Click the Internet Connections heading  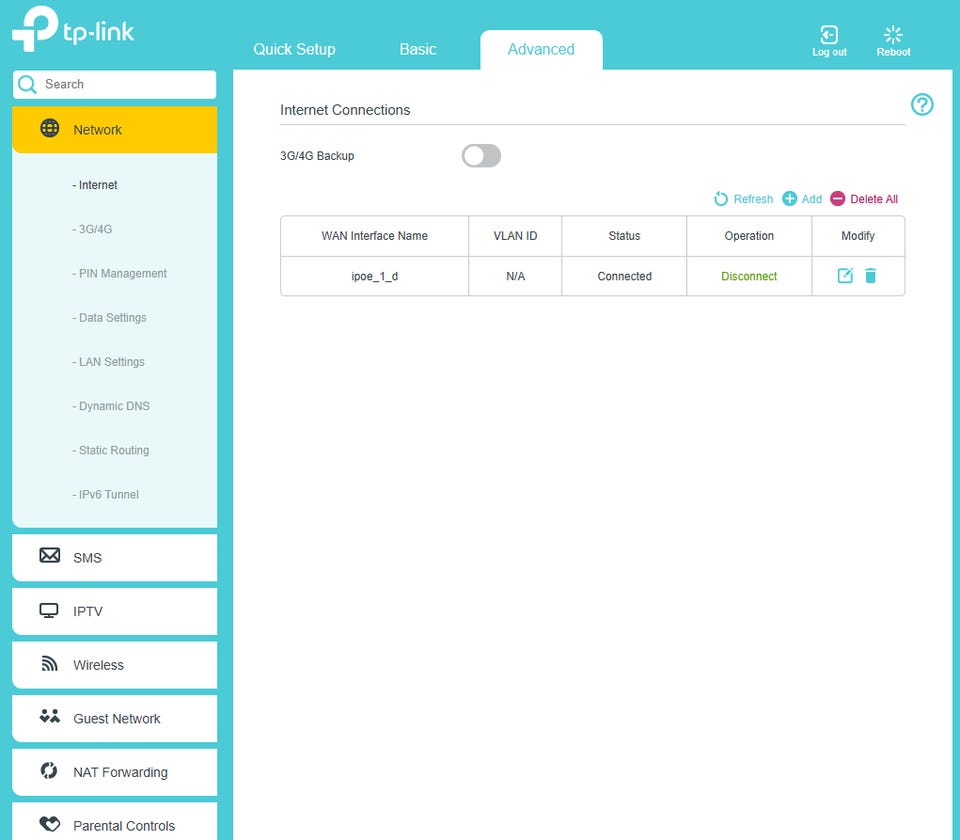[345, 110]
